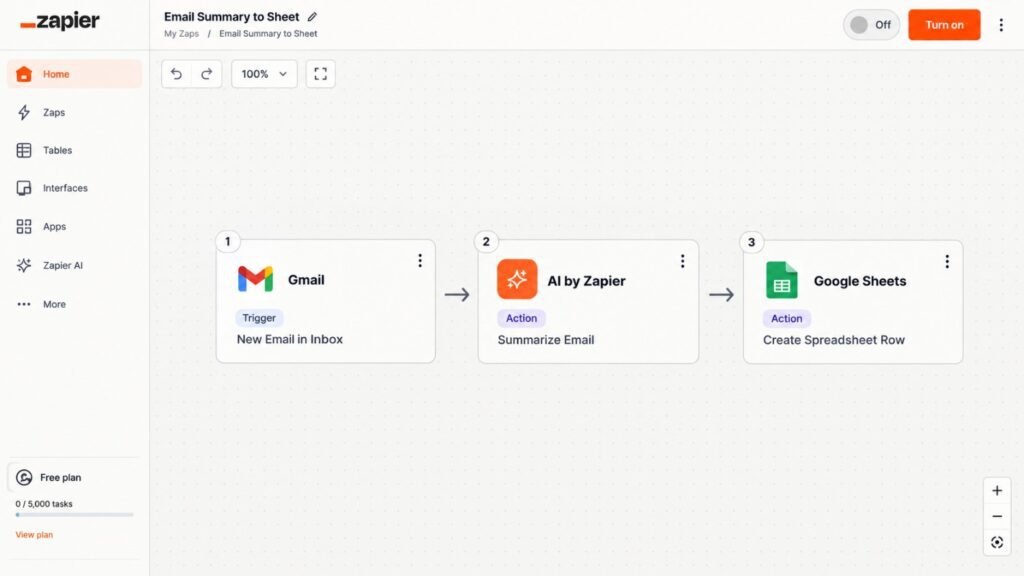Open Zapier AI in the sidebar
This screenshot has width=1024, height=576.
click(x=74, y=265)
